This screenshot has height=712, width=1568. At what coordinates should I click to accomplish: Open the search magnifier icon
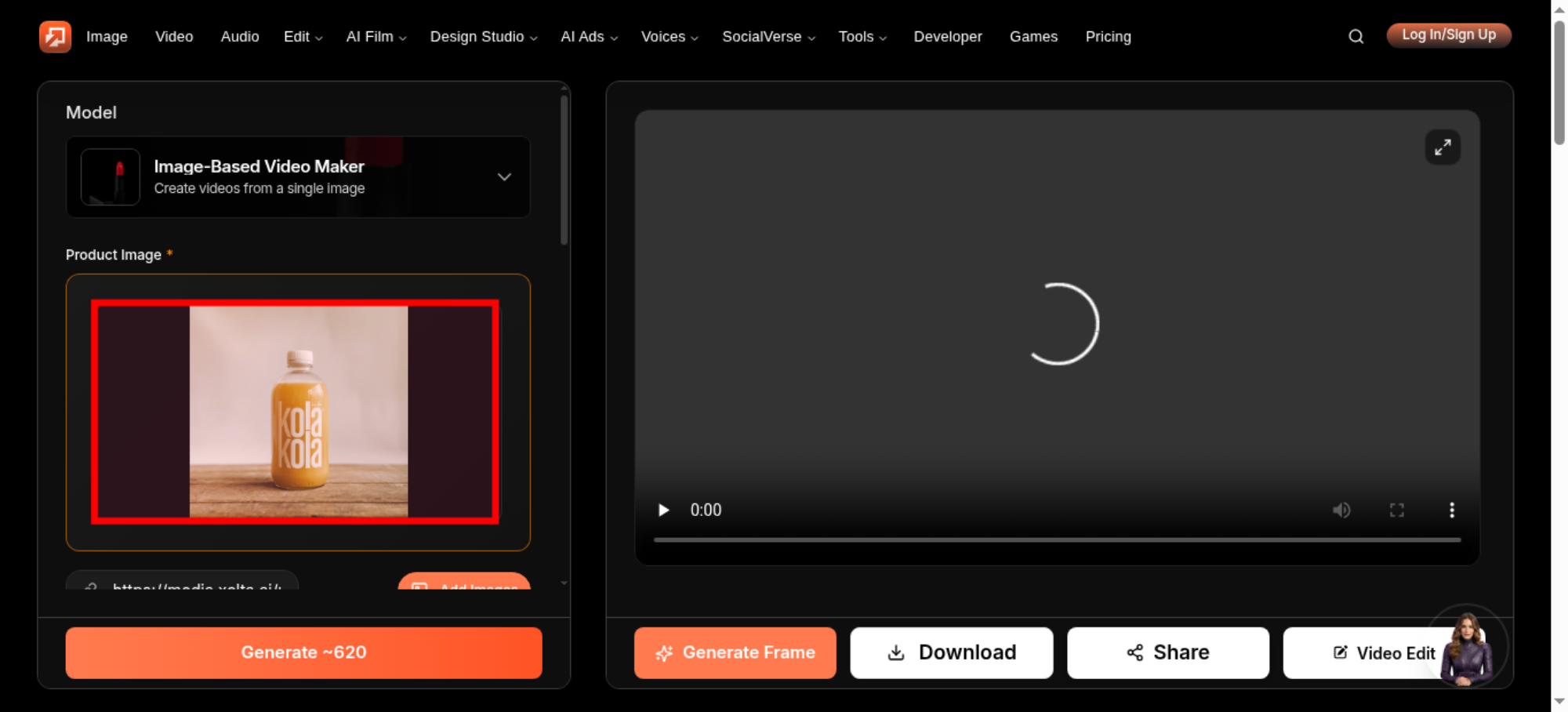[1356, 36]
